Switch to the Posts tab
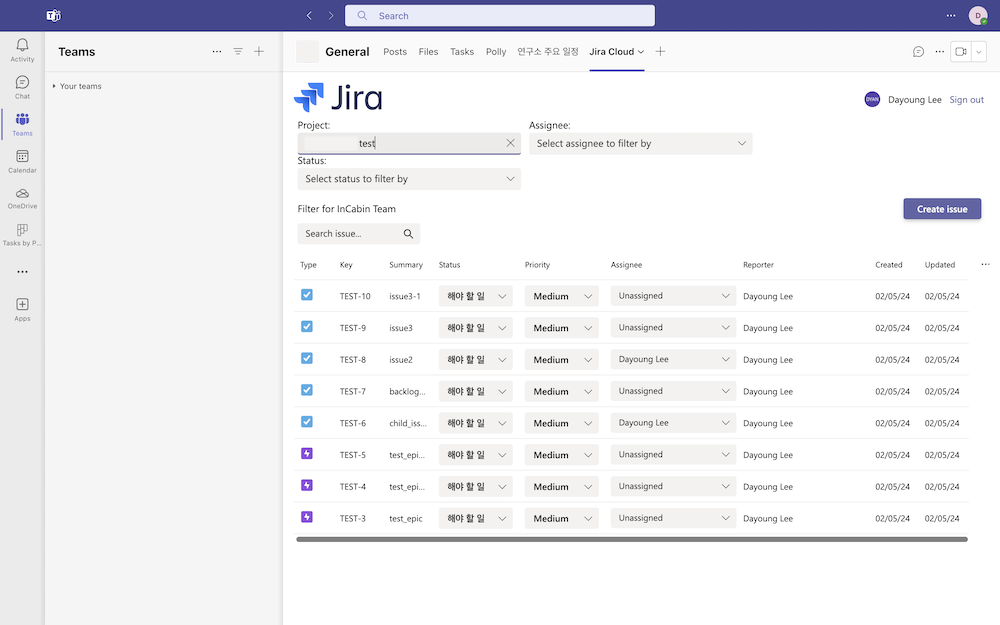Screen dimensions: 1000x625 [x=395, y=52]
